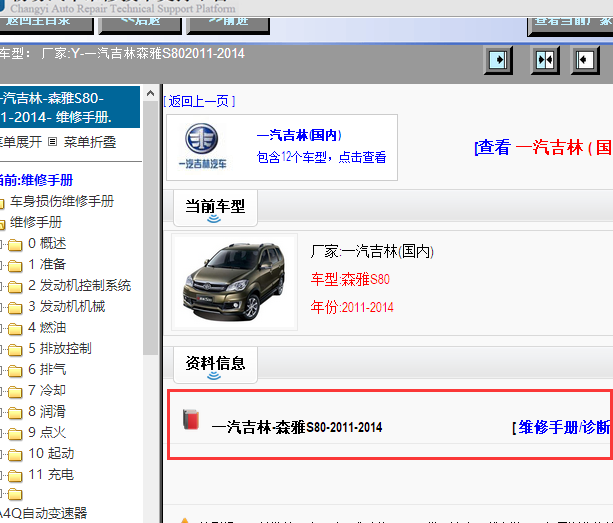The image size is (613, 523).
Task: Click the sidebar vertical scrollbar thumb
Action: [151, 228]
